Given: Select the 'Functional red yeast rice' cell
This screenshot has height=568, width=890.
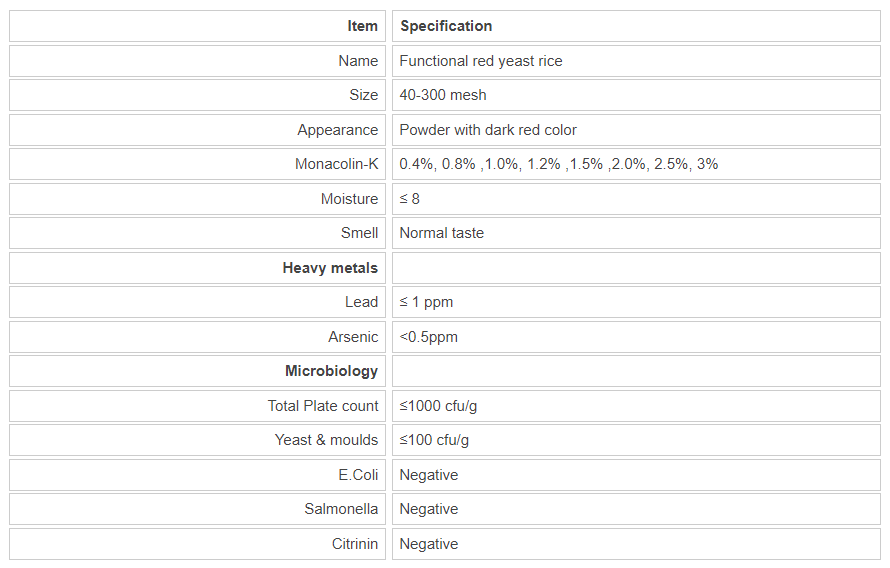Looking at the screenshot, I should (480, 61).
